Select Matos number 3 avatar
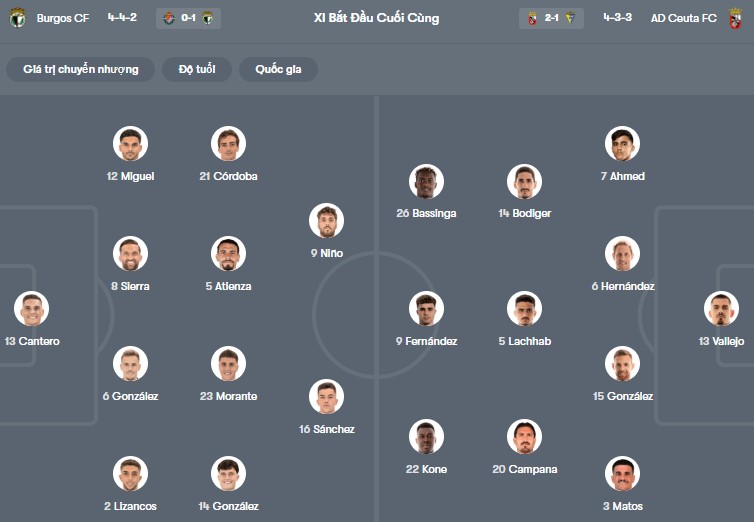This screenshot has width=754, height=522. point(622,474)
